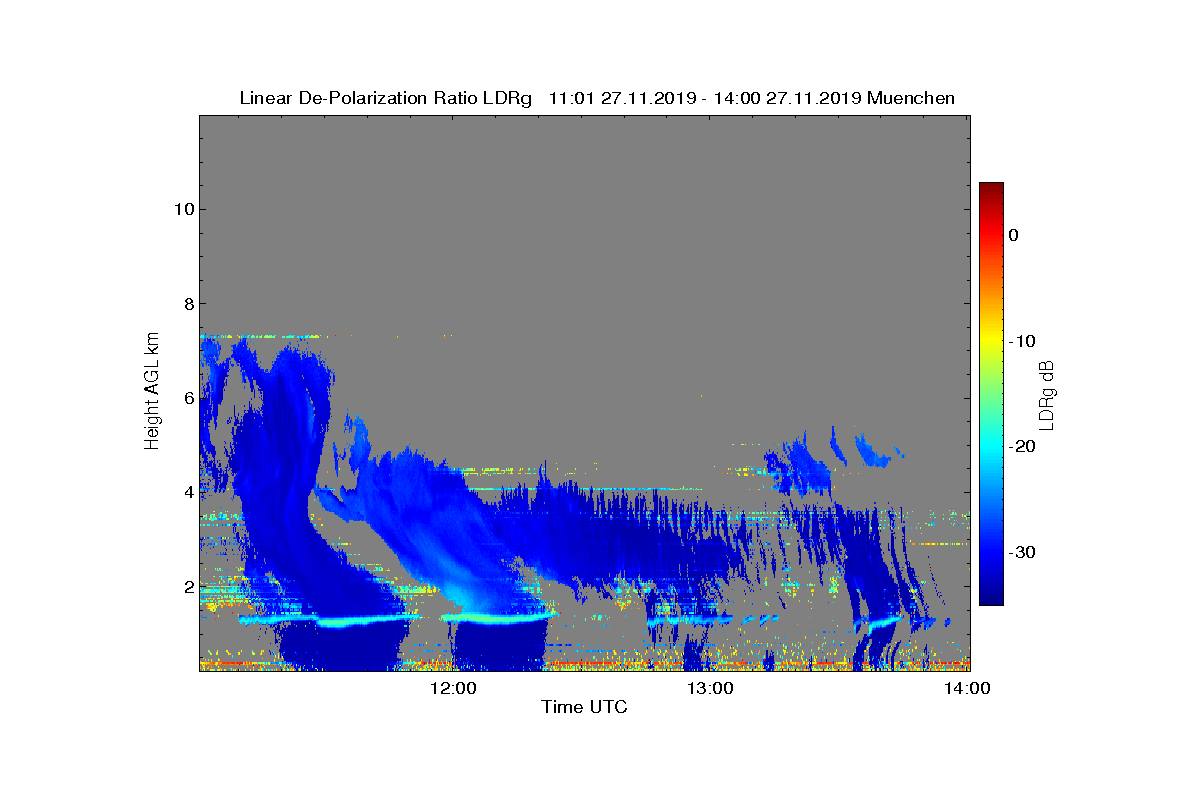Click the '2' height tick label
The width and height of the screenshot is (1200, 800).
pos(188,586)
